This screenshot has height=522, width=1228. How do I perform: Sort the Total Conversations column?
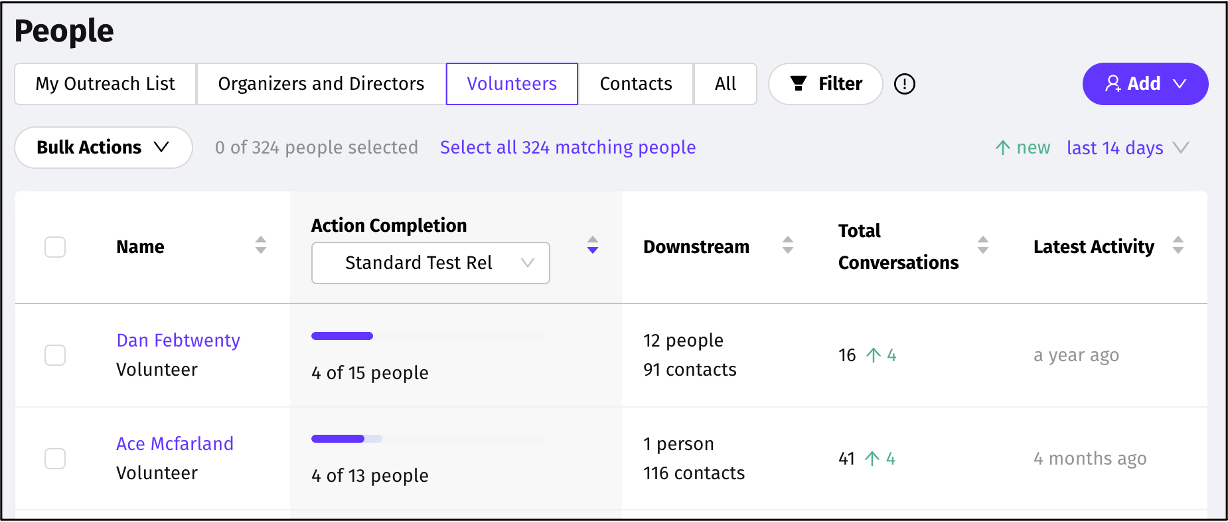point(983,245)
